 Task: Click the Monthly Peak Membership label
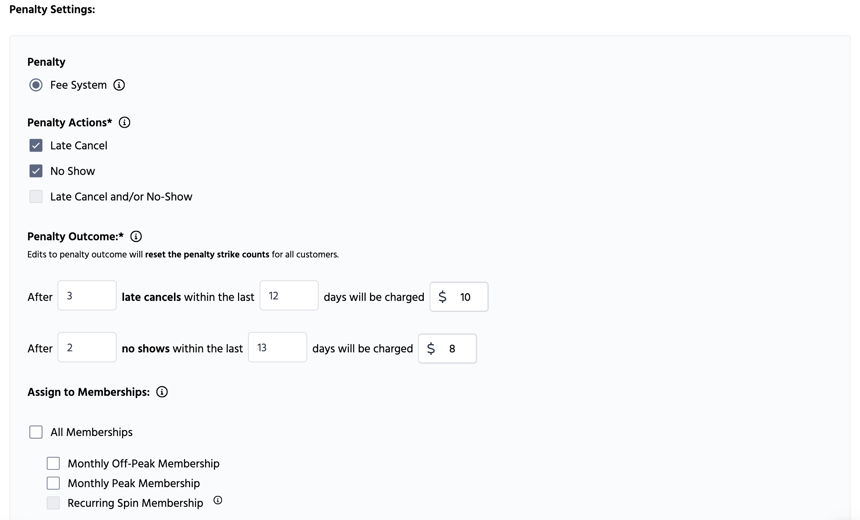coord(133,483)
